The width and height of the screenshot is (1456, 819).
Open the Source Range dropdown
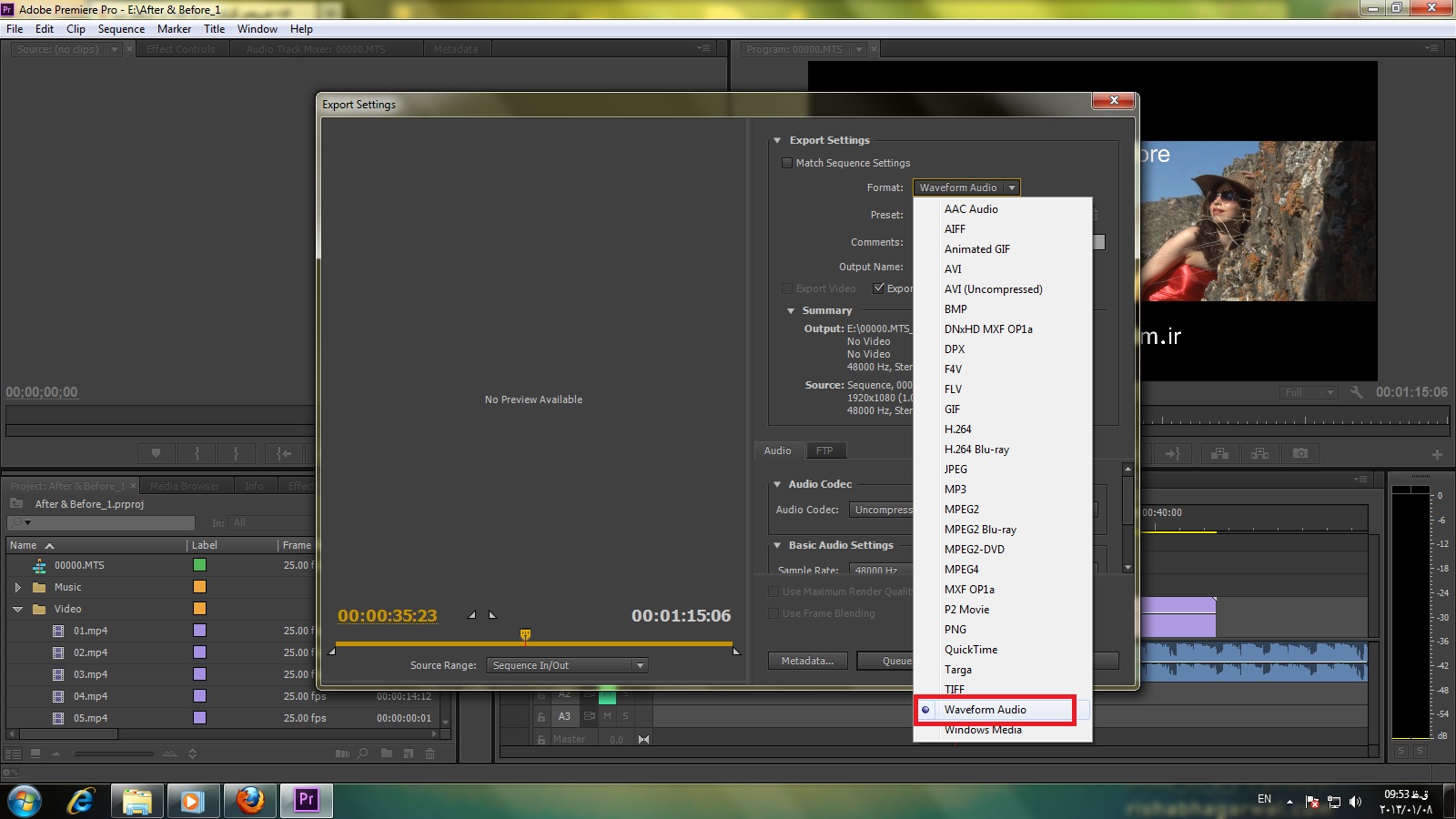click(x=567, y=665)
